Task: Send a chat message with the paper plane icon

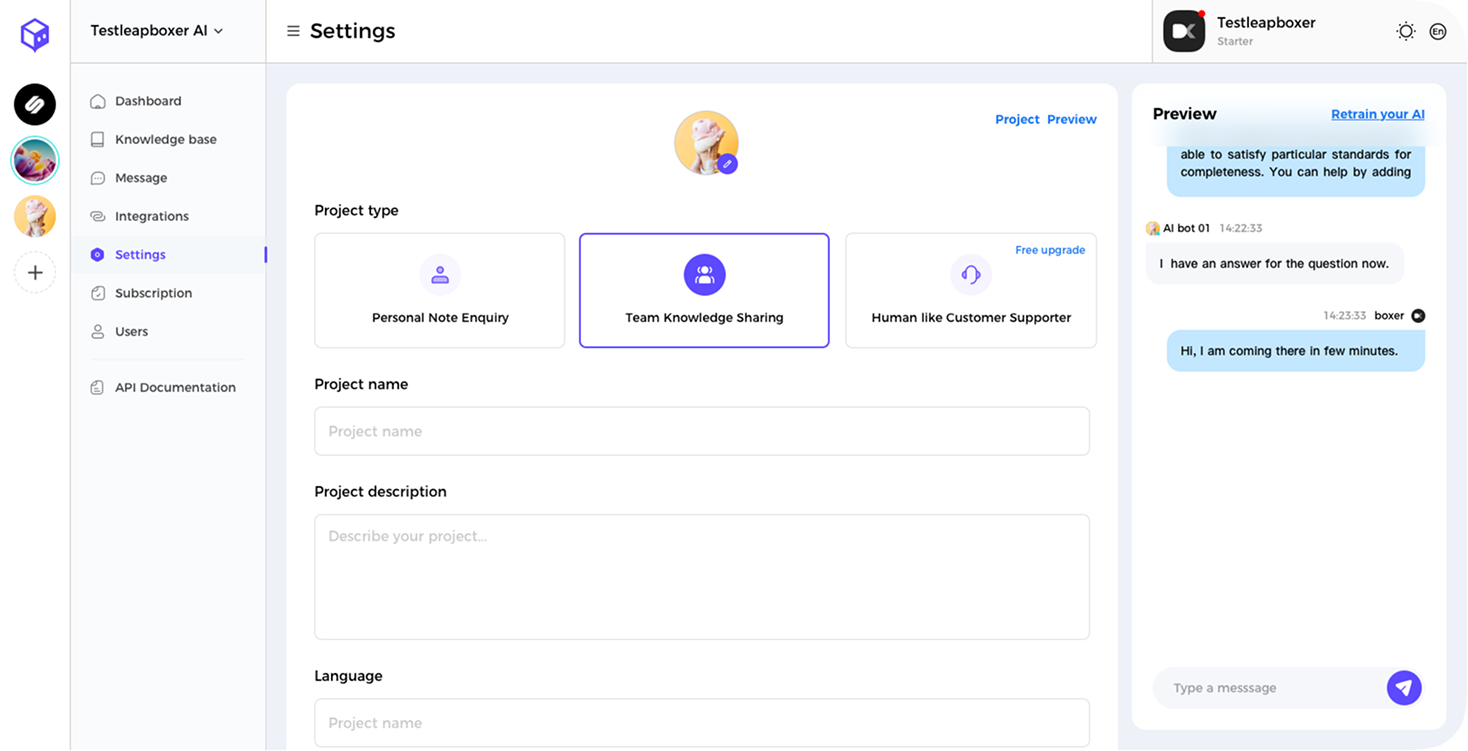Action: click(x=1404, y=688)
